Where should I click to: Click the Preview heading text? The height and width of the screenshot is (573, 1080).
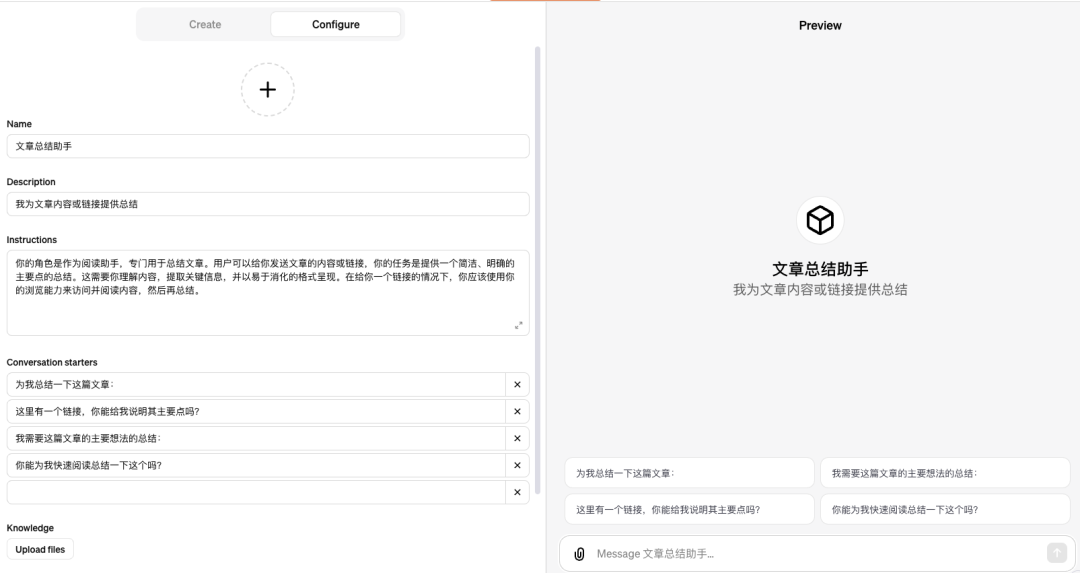(820, 25)
